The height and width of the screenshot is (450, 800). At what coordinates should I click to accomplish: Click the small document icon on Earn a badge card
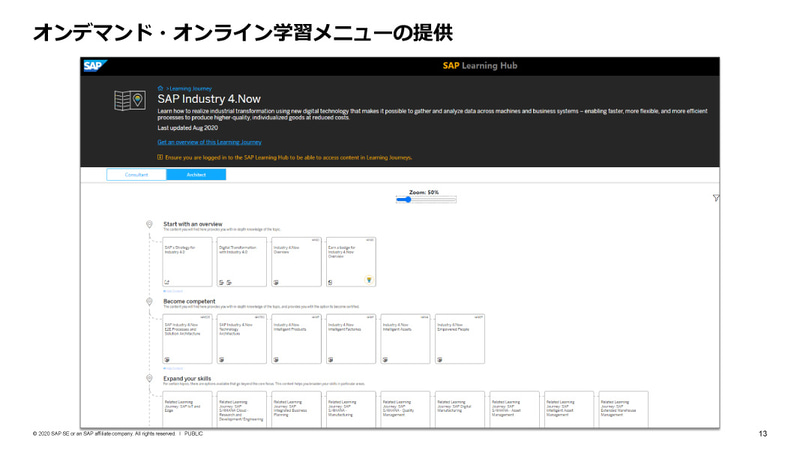click(x=330, y=282)
